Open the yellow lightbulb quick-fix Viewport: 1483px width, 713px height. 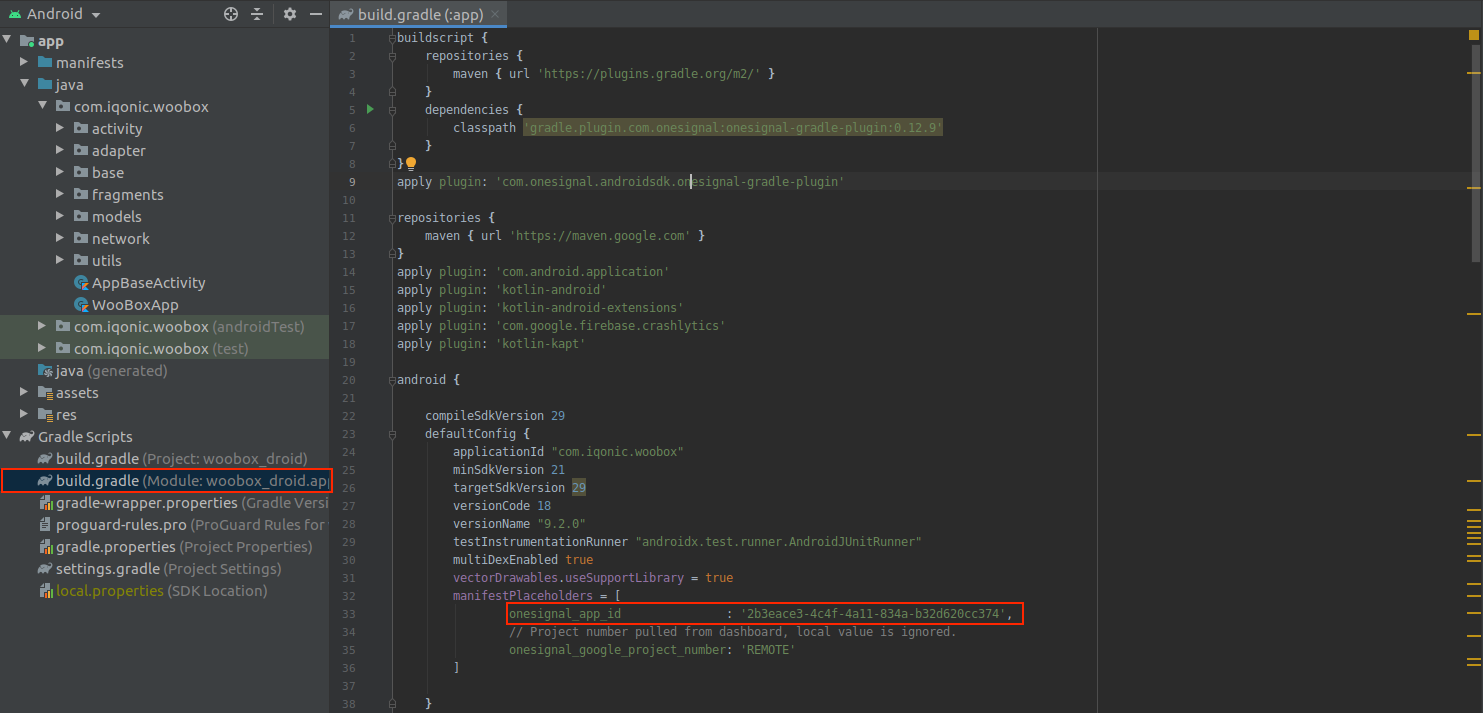click(x=410, y=163)
